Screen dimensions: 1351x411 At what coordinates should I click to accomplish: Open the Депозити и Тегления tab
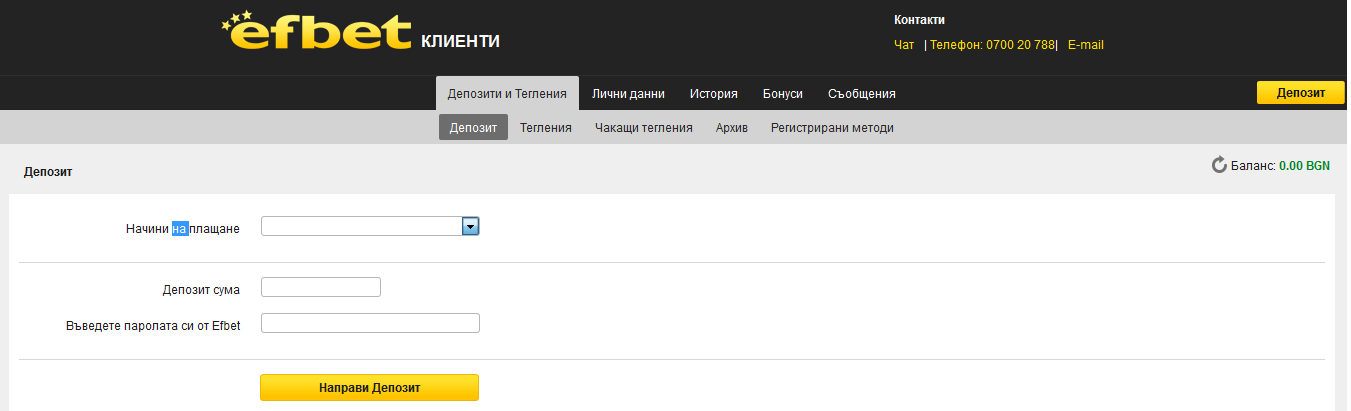507,94
